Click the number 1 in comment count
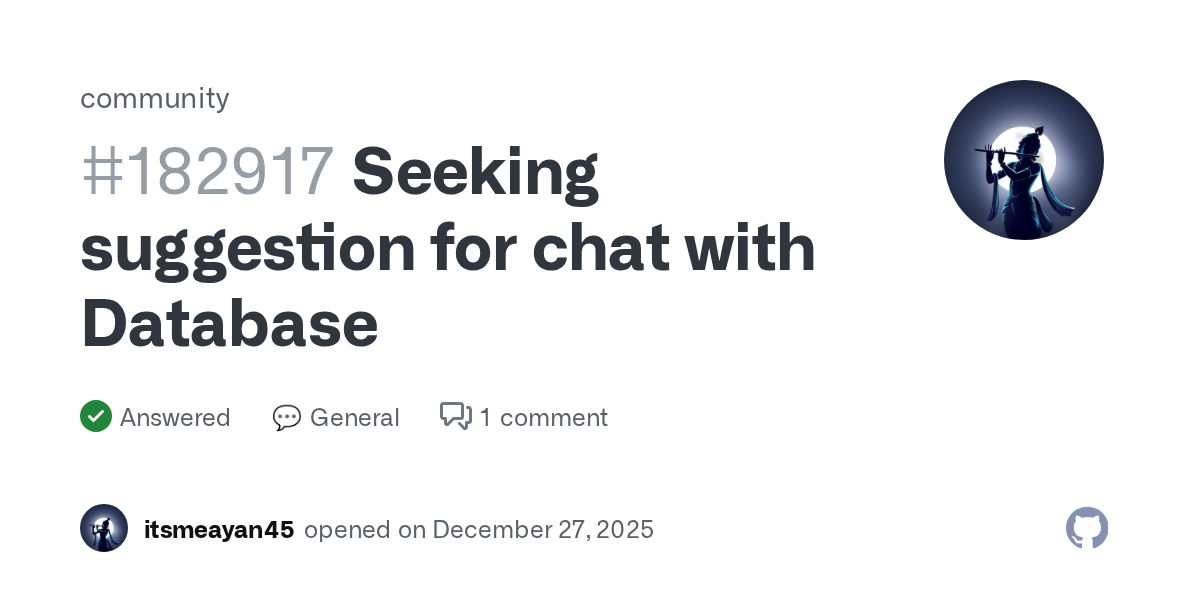 pyautogui.click(x=485, y=417)
